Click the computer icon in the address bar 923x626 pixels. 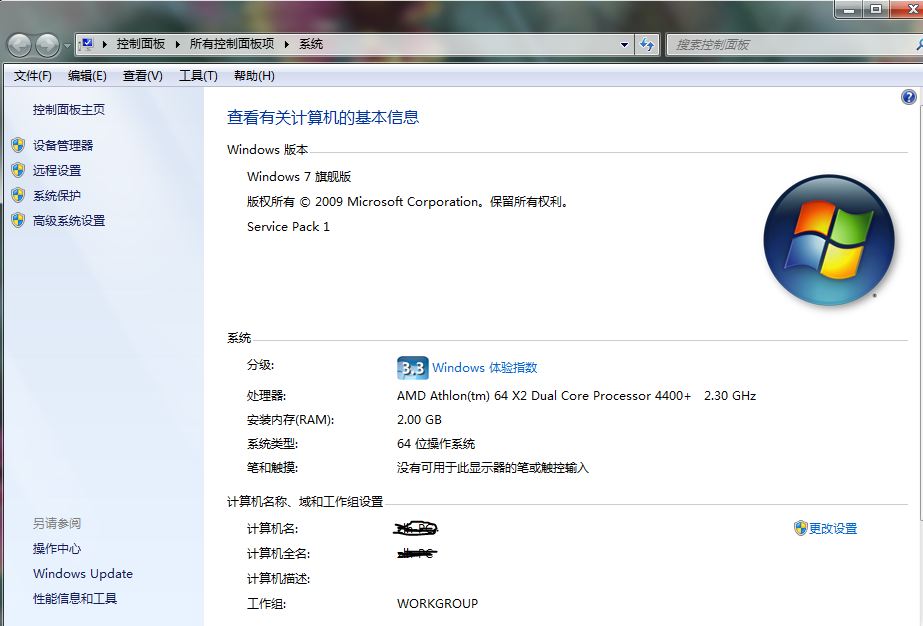click(x=87, y=44)
